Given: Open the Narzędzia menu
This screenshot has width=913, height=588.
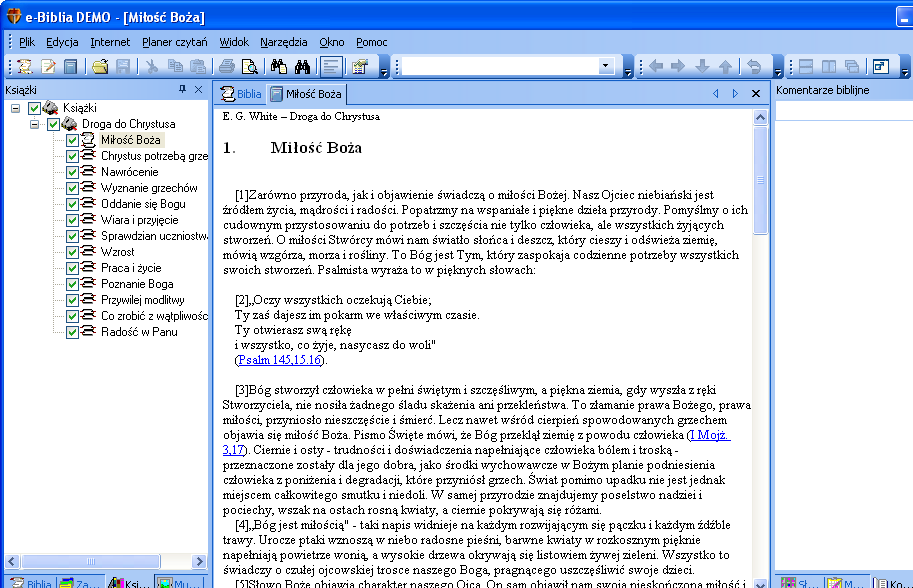Looking at the screenshot, I should click(x=284, y=42).
